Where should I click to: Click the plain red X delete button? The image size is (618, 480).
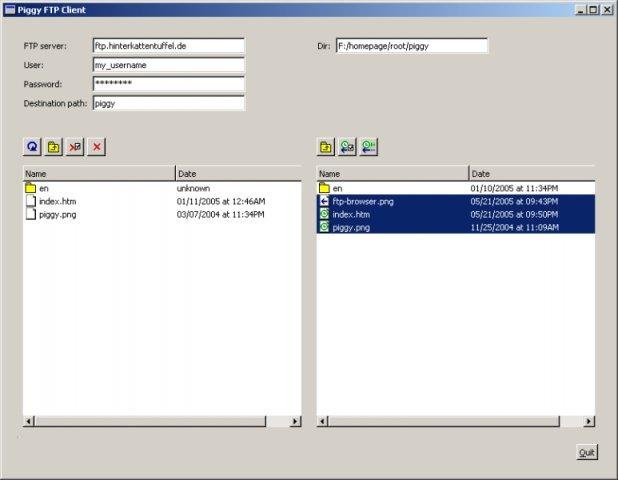coord(97,147)
